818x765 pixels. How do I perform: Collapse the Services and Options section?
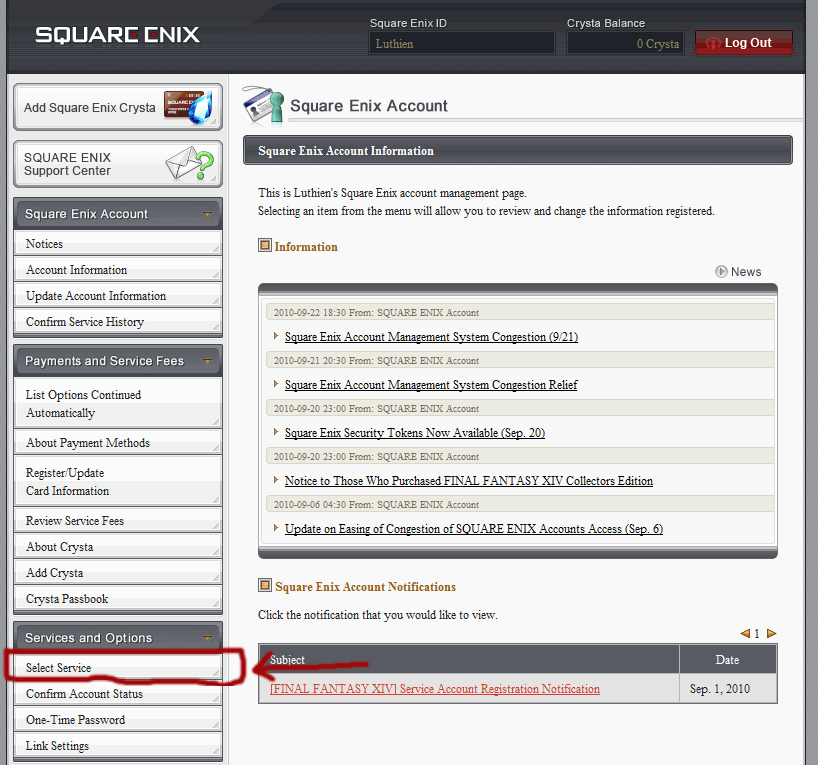pos(207,638)
